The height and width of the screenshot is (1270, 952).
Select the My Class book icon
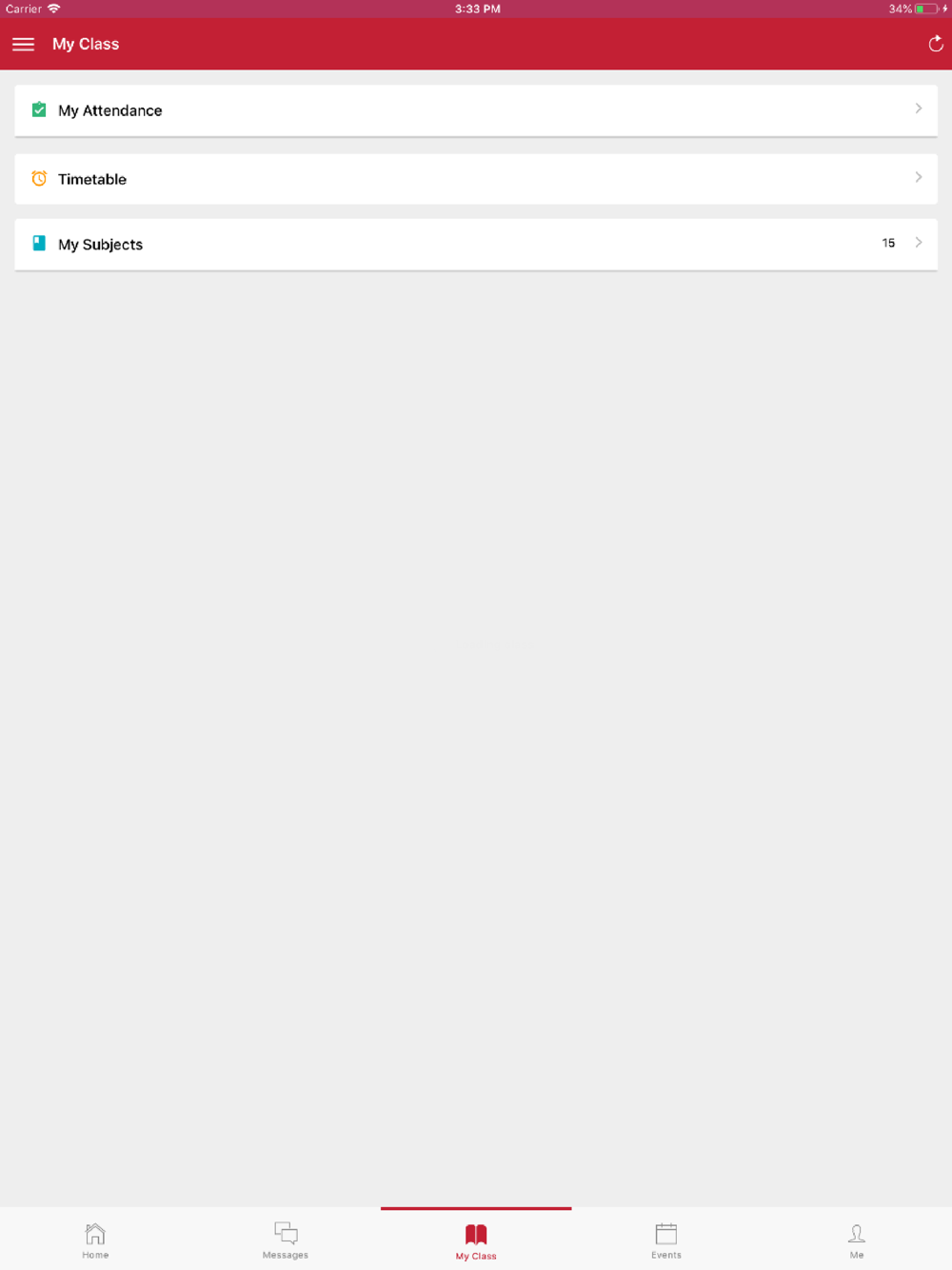pyautogui.click(x=476, y=1235)
